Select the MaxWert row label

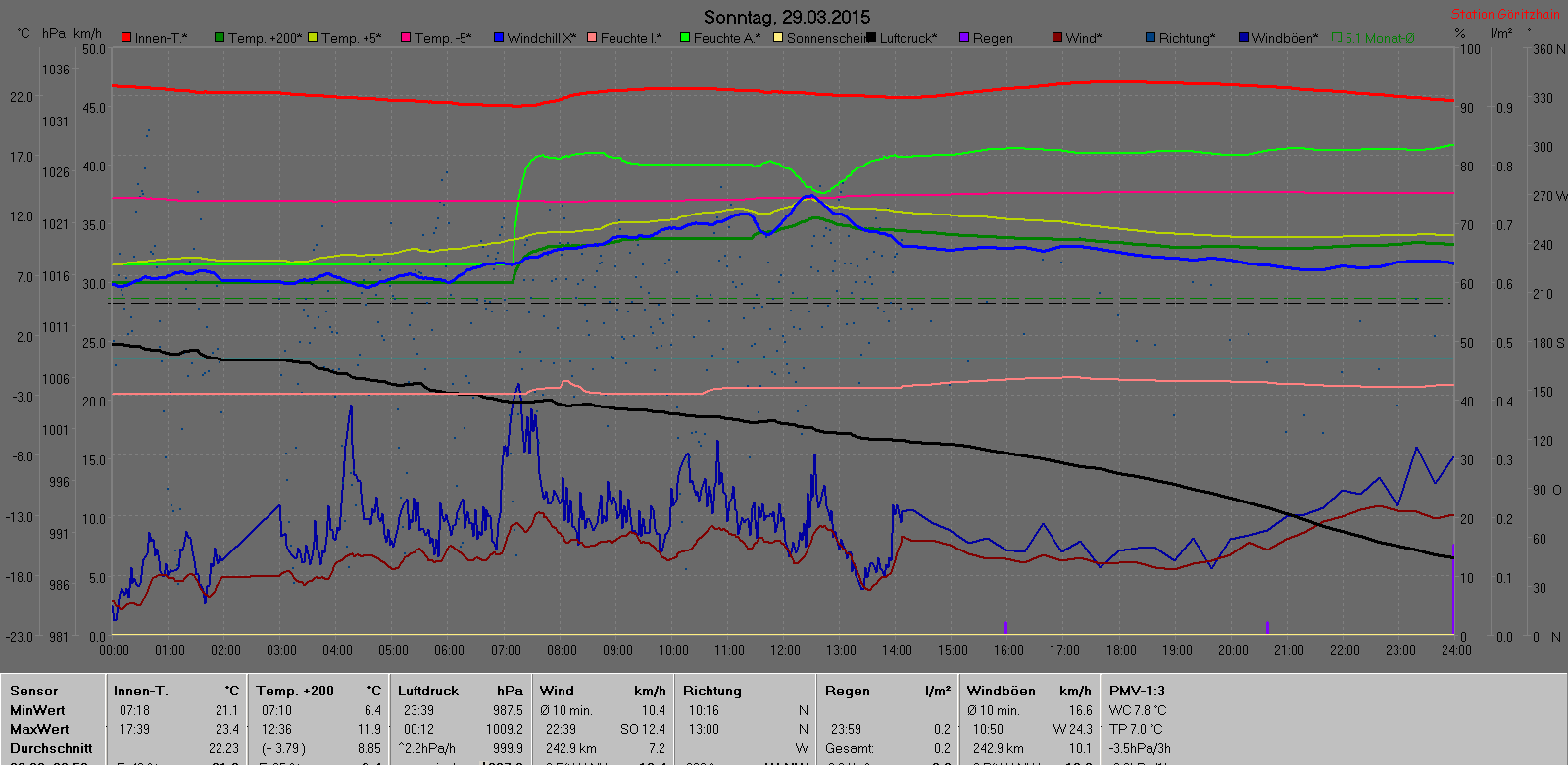(39, 729)
